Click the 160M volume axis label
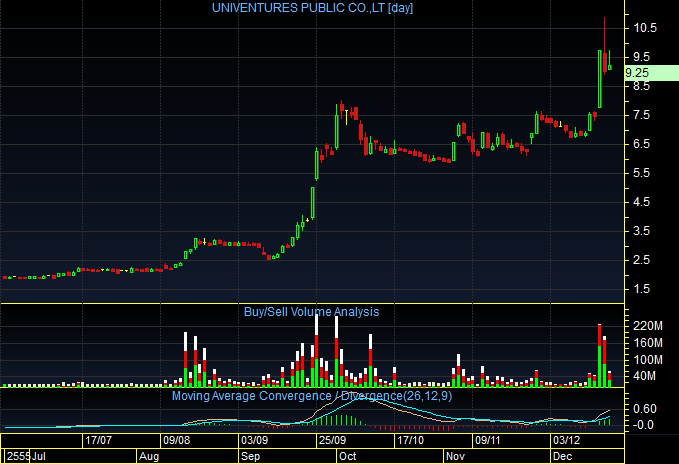The height and width of the screenshot is (464, 679). [648, 343]
